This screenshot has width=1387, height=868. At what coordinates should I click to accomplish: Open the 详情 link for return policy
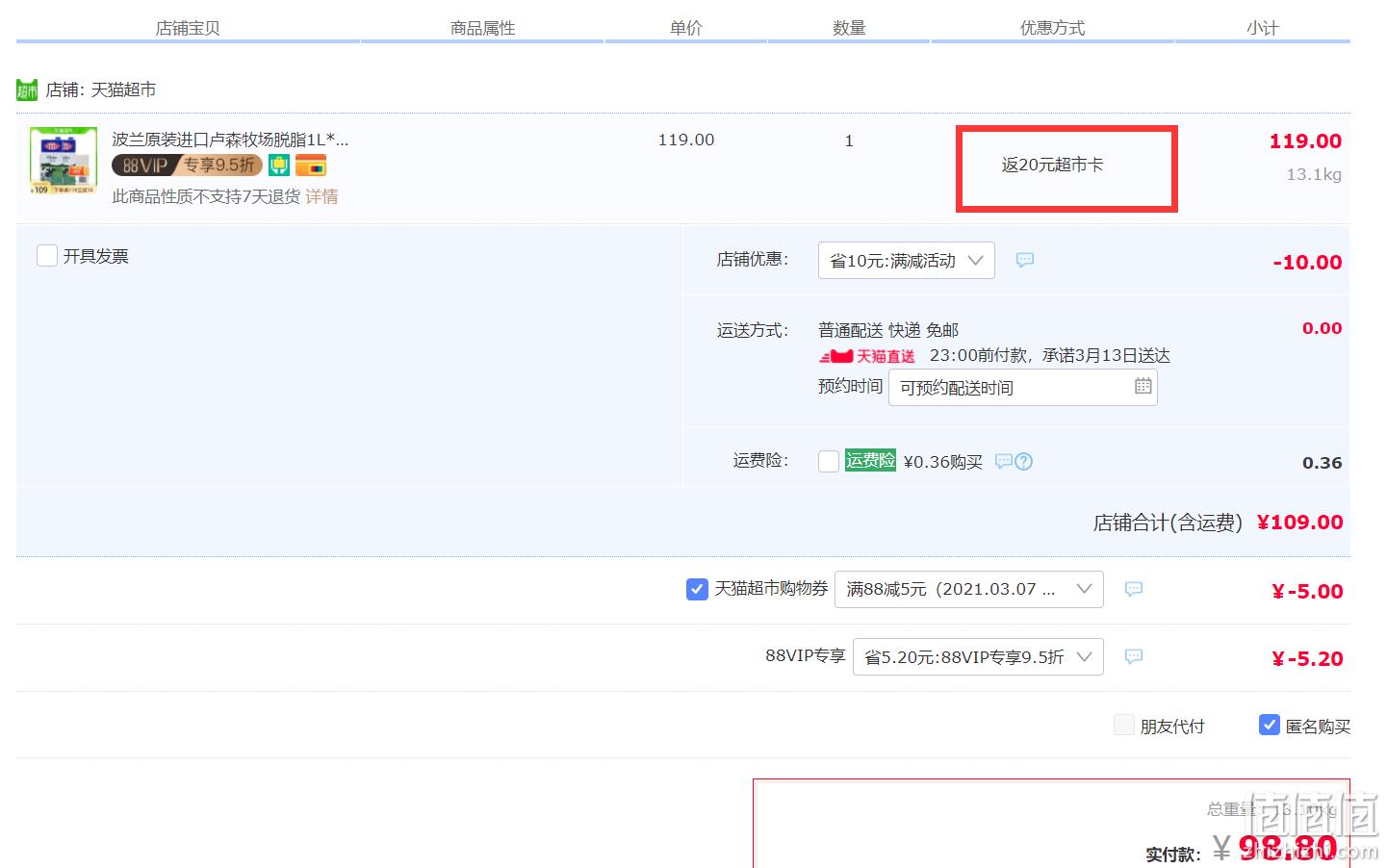click(x=321, y=196)
